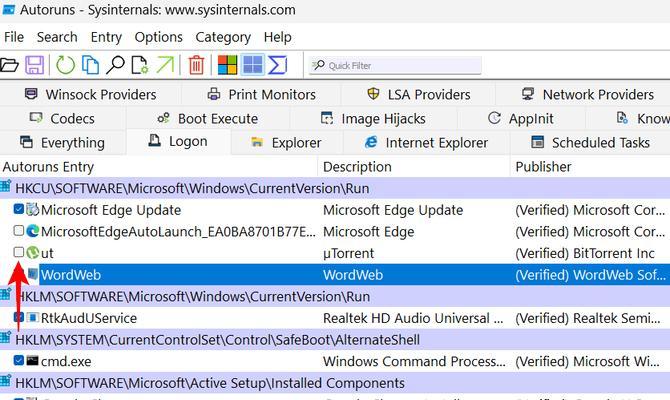Switch to the Print Monitors tab

pyautogui.click(x=261, y=94)
